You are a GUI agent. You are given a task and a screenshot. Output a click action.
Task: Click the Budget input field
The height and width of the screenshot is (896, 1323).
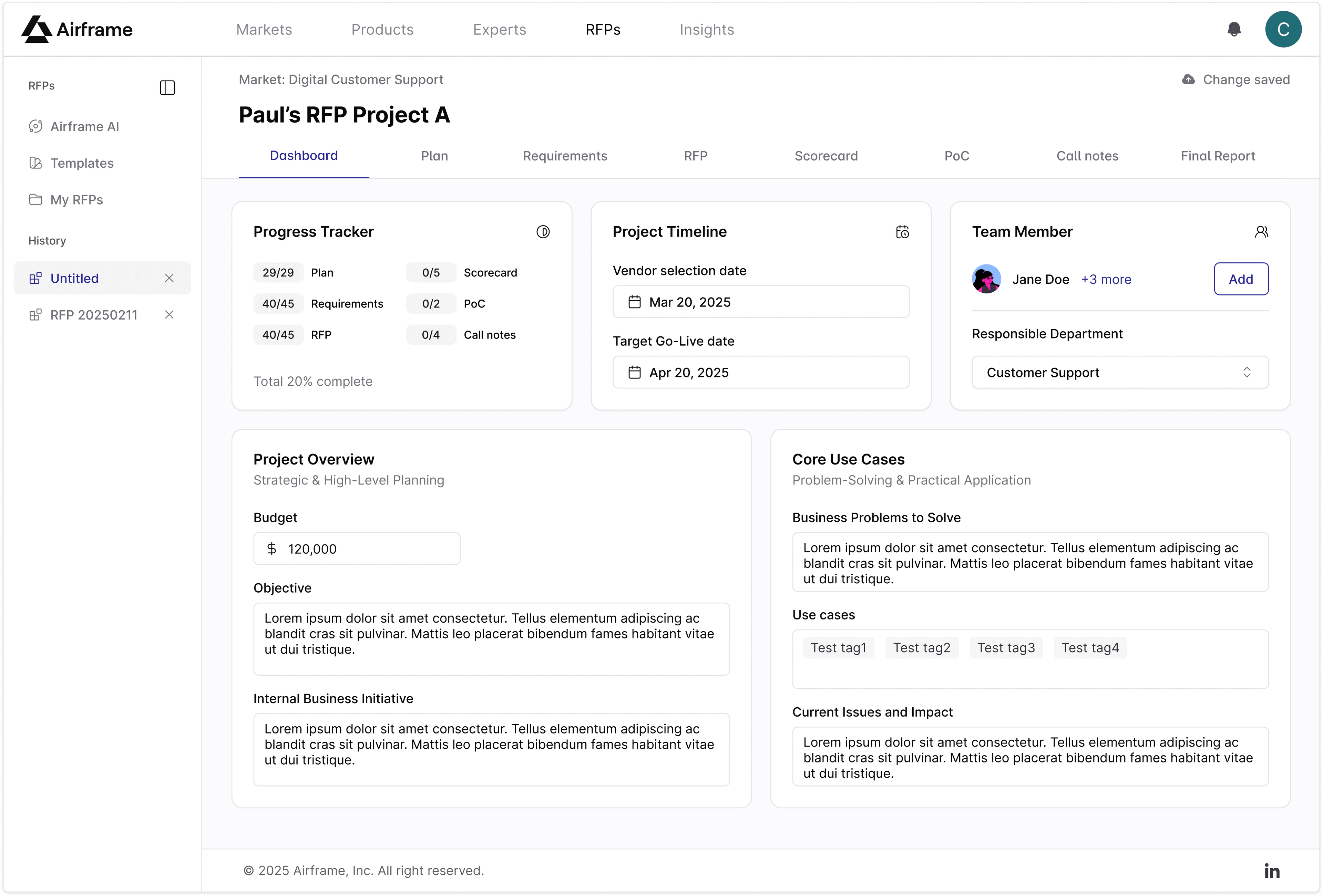(357, 549)
